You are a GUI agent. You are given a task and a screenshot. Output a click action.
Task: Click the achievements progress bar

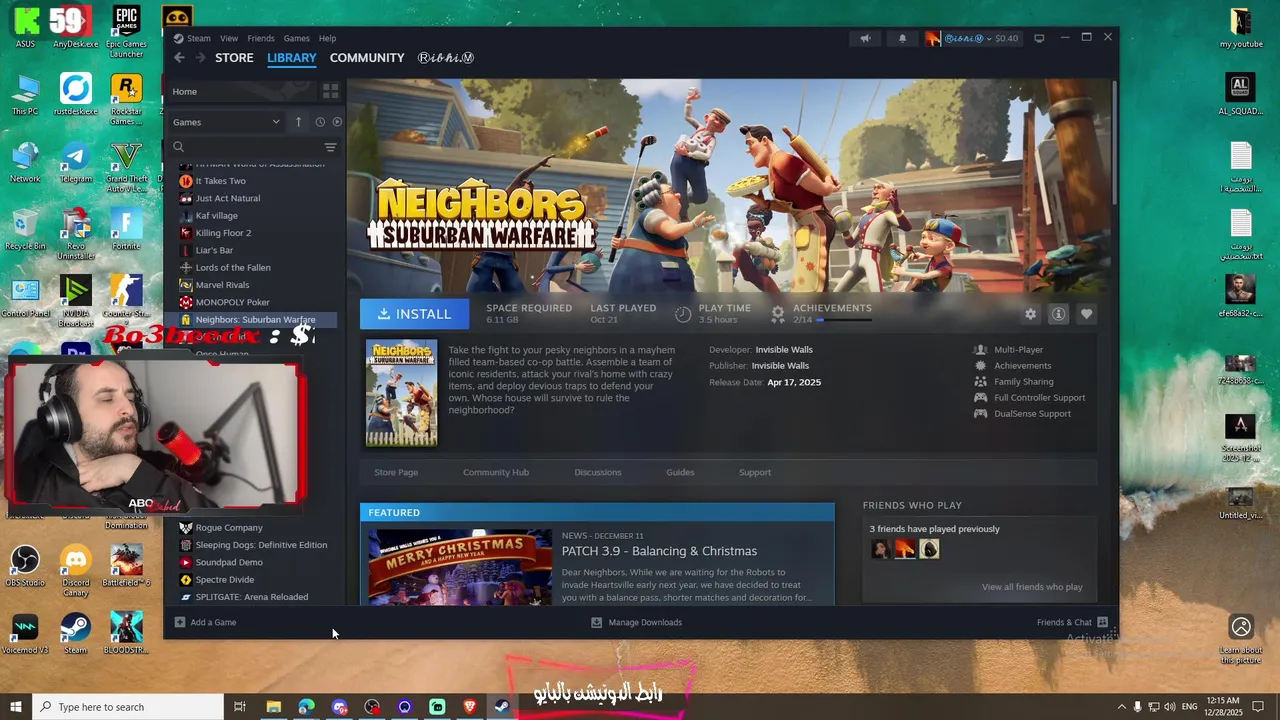pyautogui.click(x=844, y=320)
